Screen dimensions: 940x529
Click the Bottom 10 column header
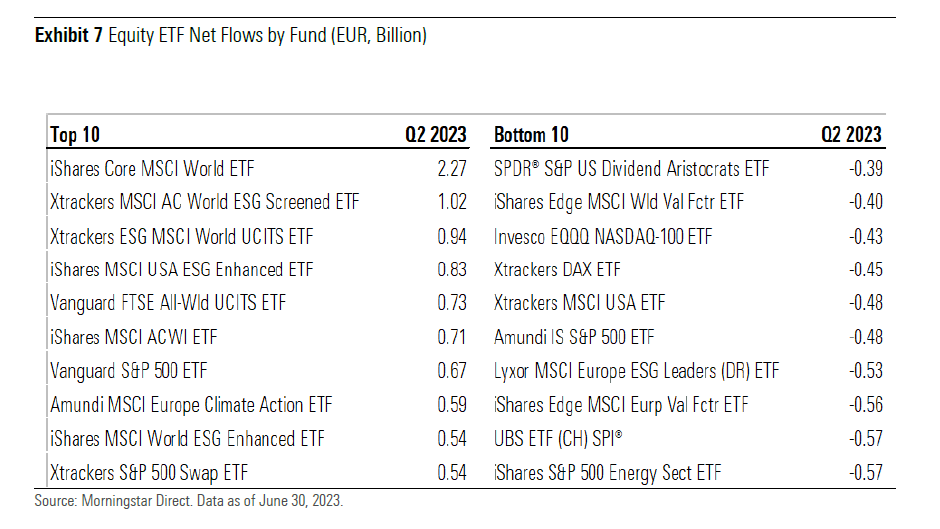click(531, 135)
